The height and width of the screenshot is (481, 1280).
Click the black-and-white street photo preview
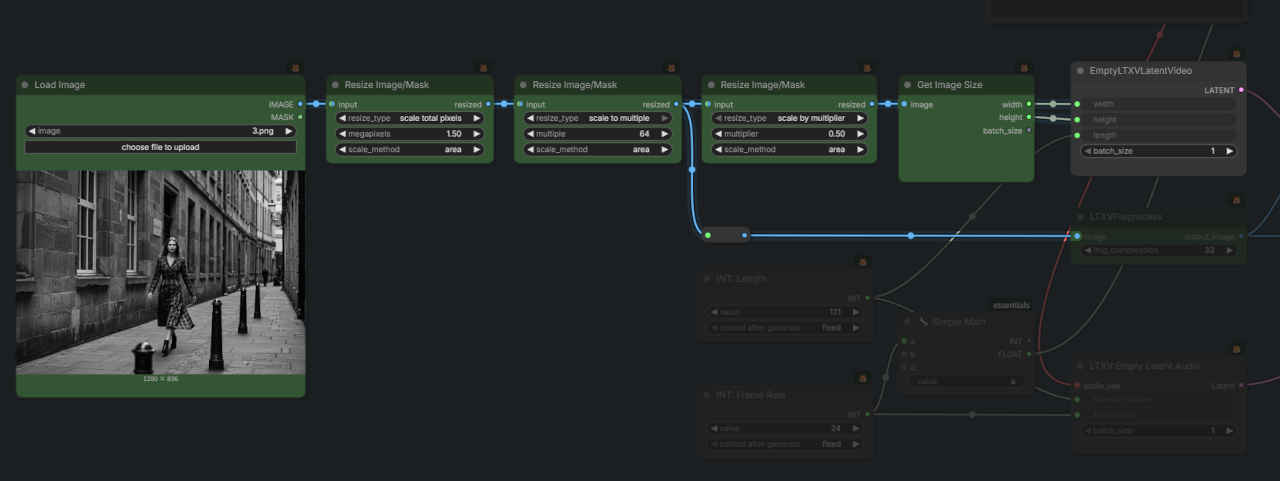click(x=160, y=272)
